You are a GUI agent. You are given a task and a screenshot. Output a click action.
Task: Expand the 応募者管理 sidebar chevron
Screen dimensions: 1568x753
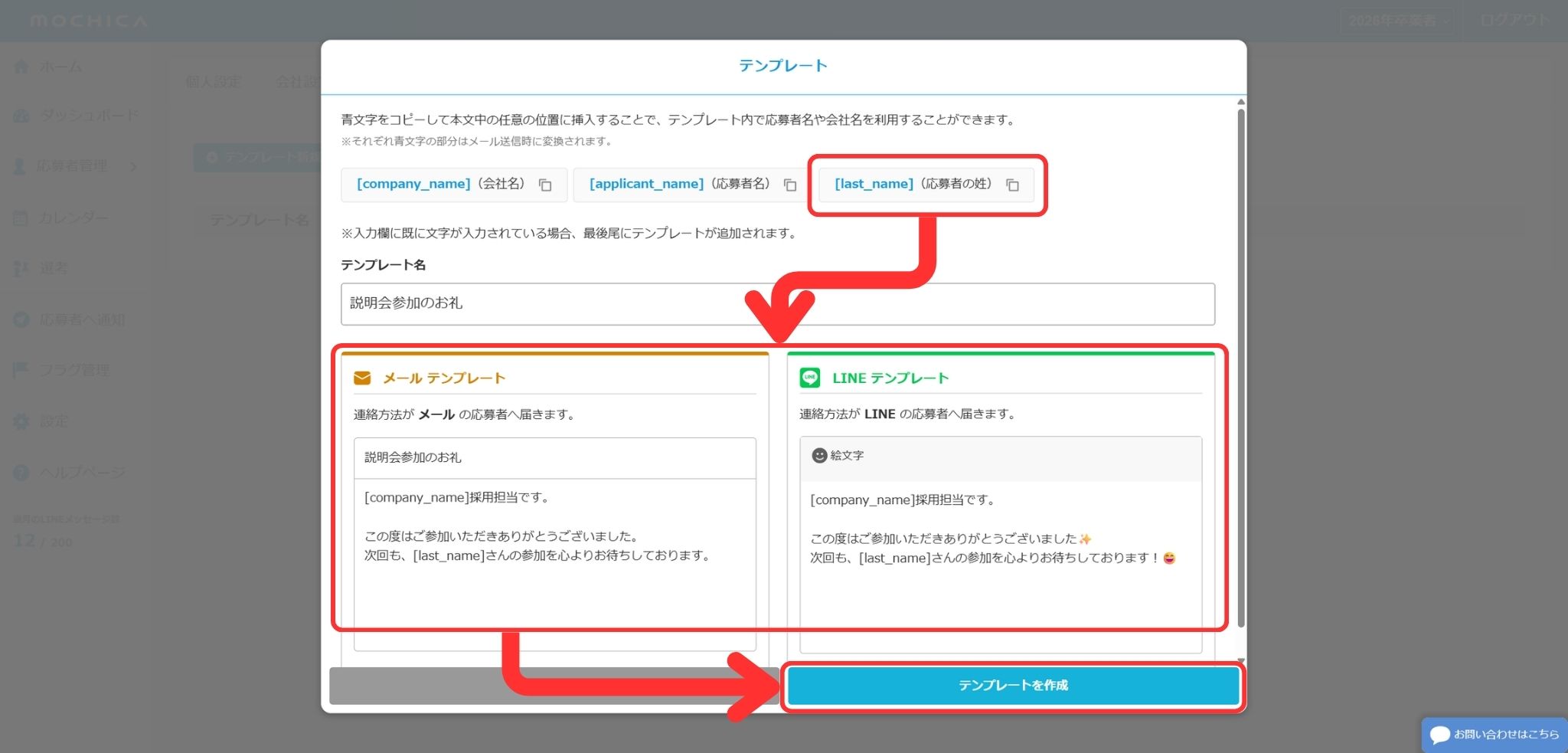134,166
